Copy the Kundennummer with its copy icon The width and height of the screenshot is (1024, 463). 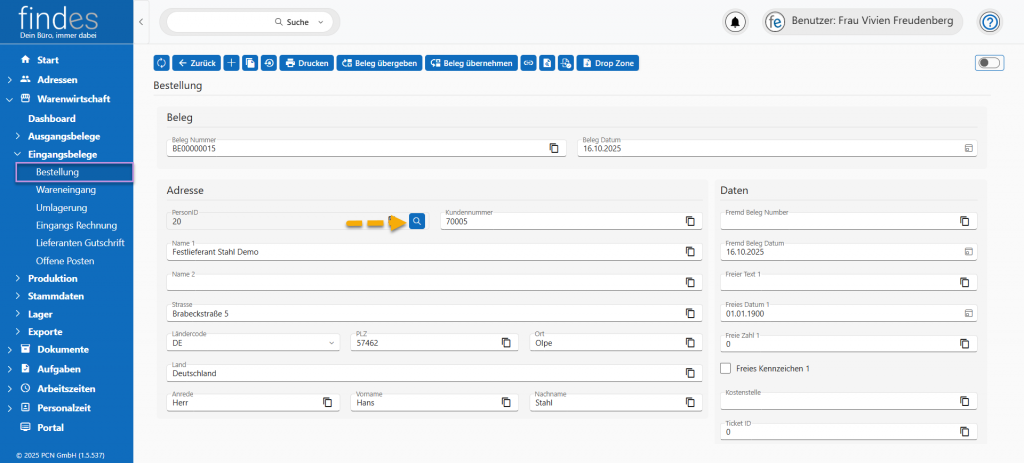pyautogui.click(x=689, y=222)
